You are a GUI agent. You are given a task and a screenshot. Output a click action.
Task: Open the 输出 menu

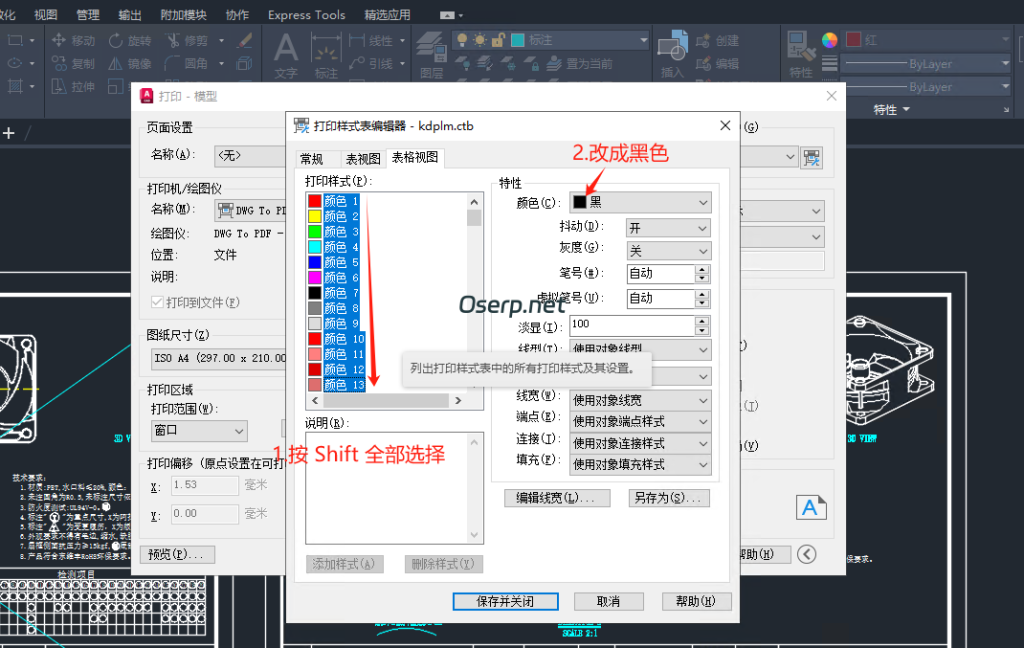click(x=129, y=13)
